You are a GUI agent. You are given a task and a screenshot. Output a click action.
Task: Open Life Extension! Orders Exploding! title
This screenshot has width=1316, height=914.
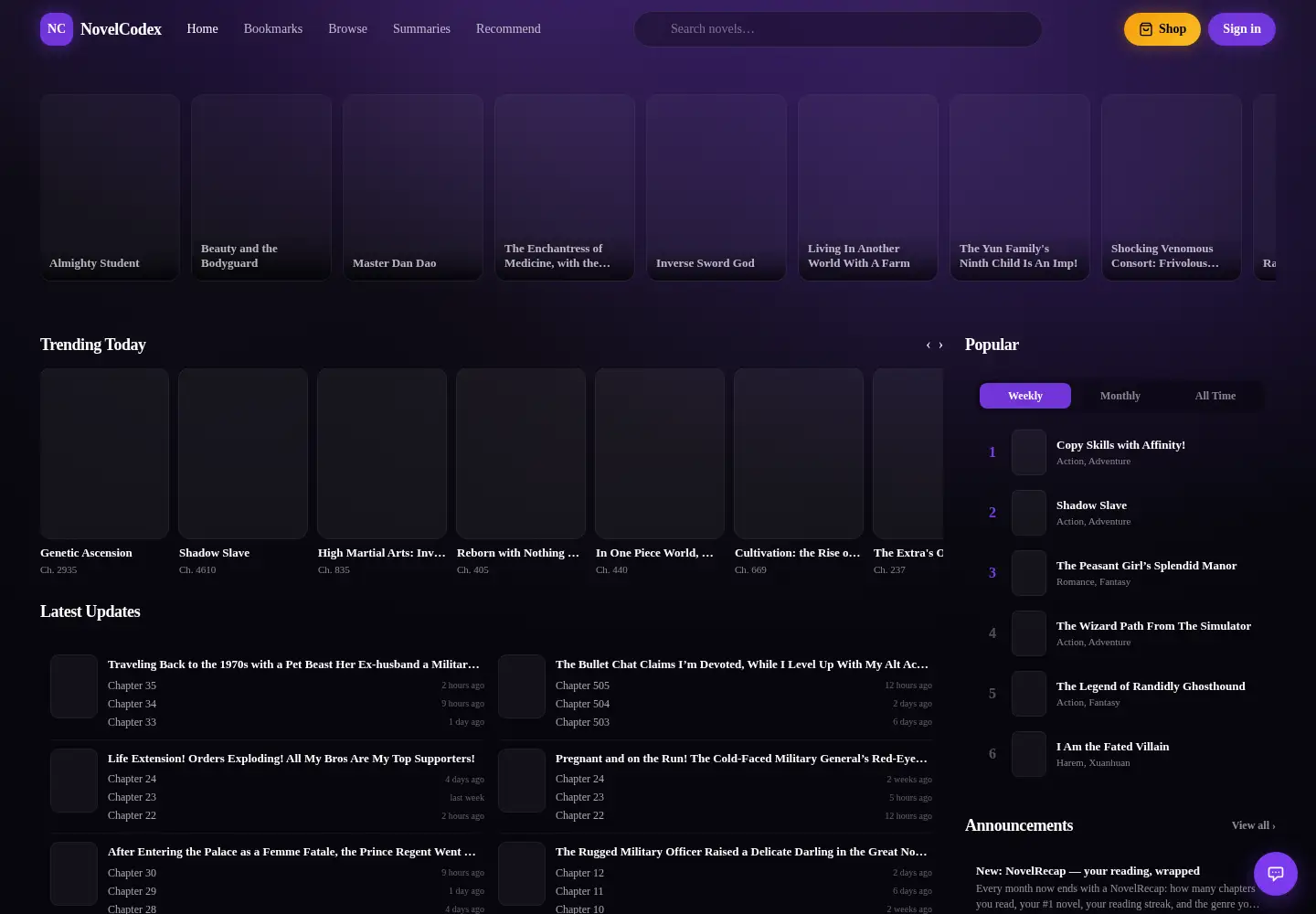click(292, 759)
